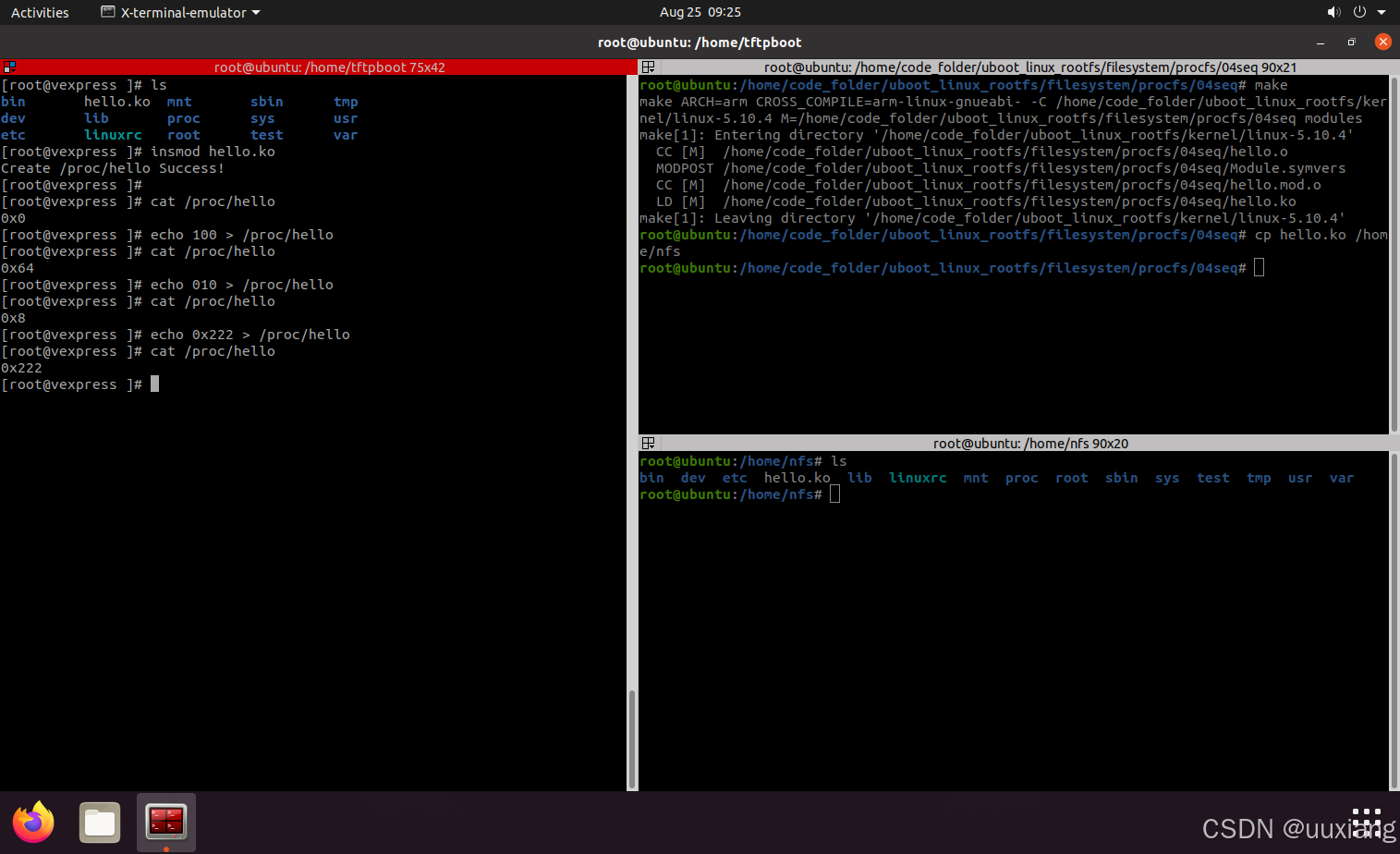The image size is (1400, 854).
Task: Click the left terminal prompt cursor
Action: tap(154, 384)
